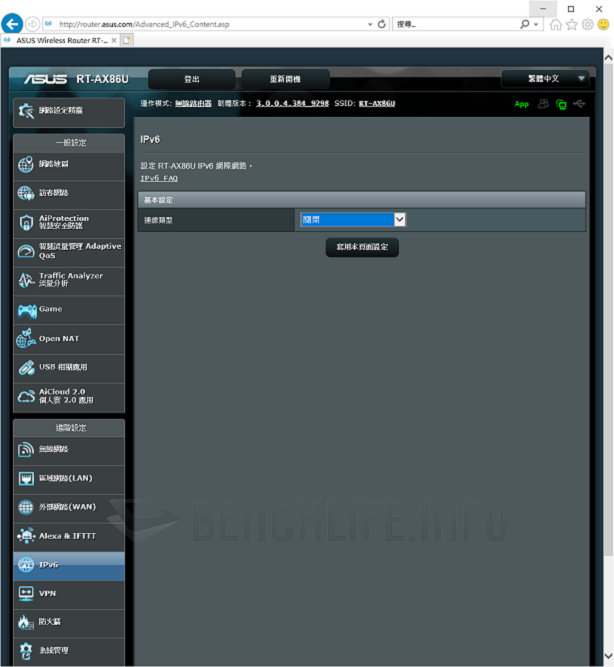Open the connection type dropdown
This screenshot has width=614, height=667.
[x=353, y=220]
